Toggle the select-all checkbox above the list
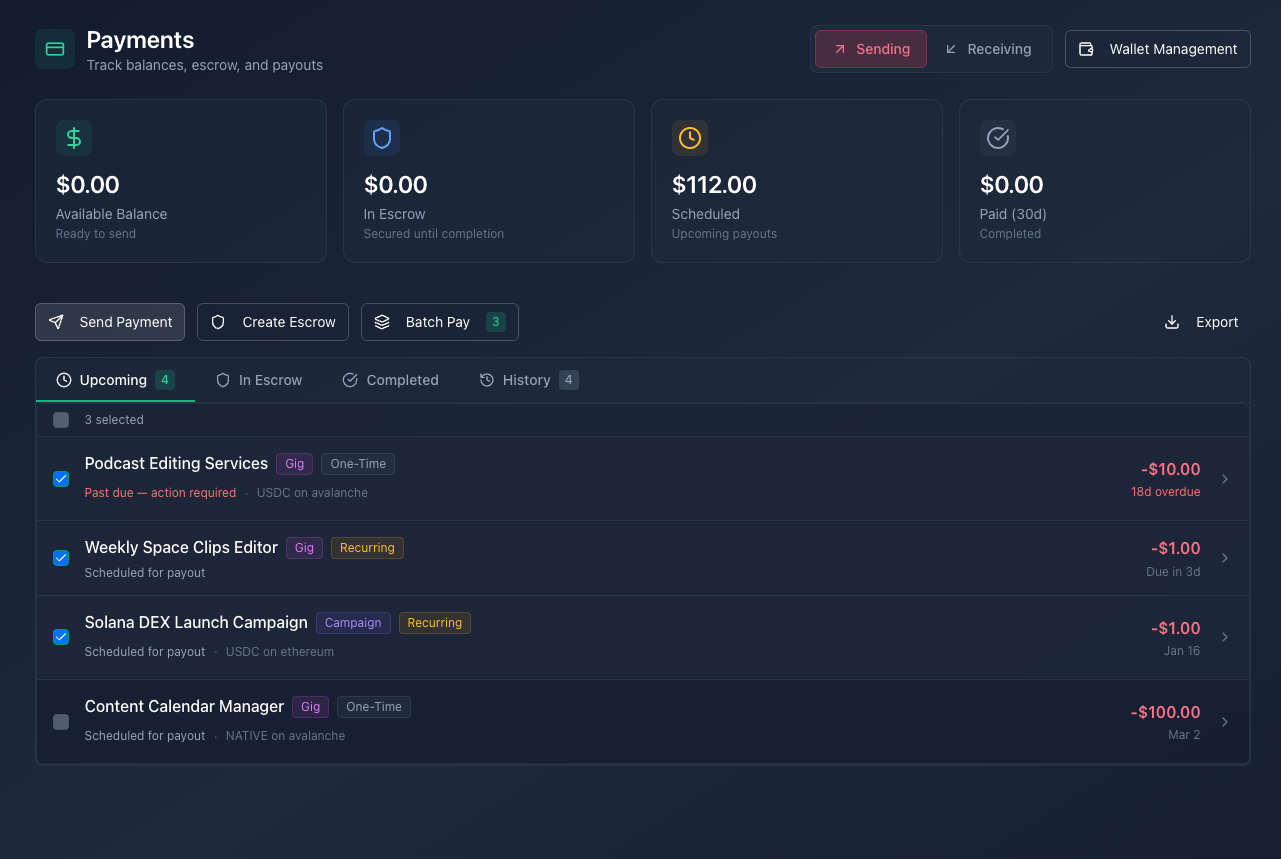Screen dimensions: 1281x859 click(61, 420)
